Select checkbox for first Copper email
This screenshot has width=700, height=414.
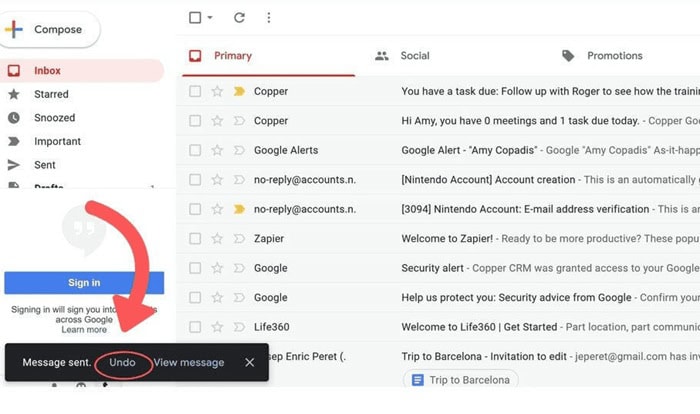[x=195, y=92]
